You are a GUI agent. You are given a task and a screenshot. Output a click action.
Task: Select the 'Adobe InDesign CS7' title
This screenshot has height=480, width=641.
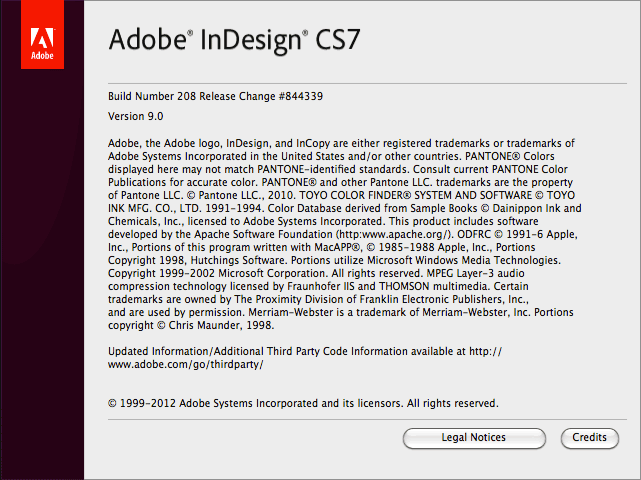234,40
